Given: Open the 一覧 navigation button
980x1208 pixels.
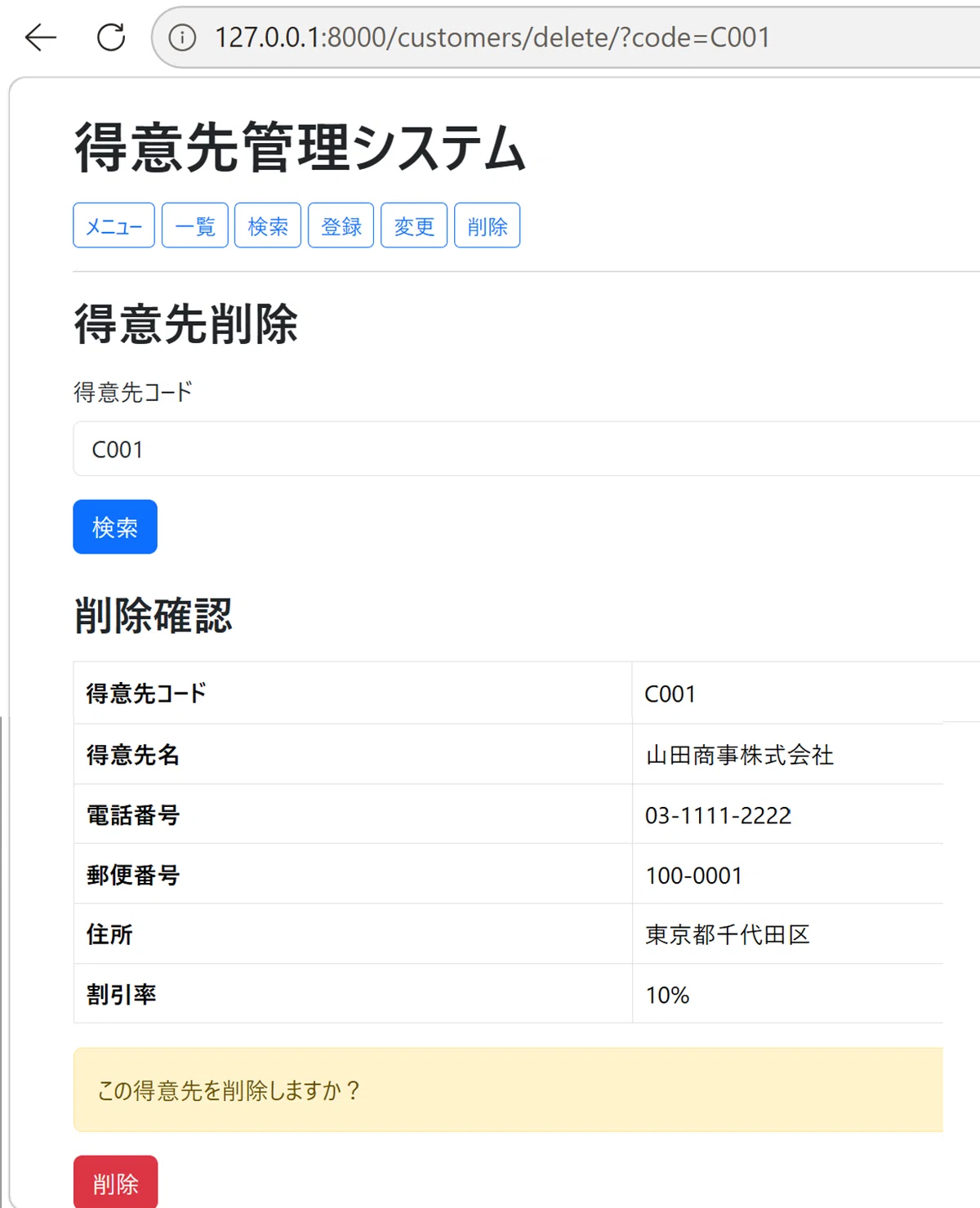Looking at the screenshot, I should 195,225.
